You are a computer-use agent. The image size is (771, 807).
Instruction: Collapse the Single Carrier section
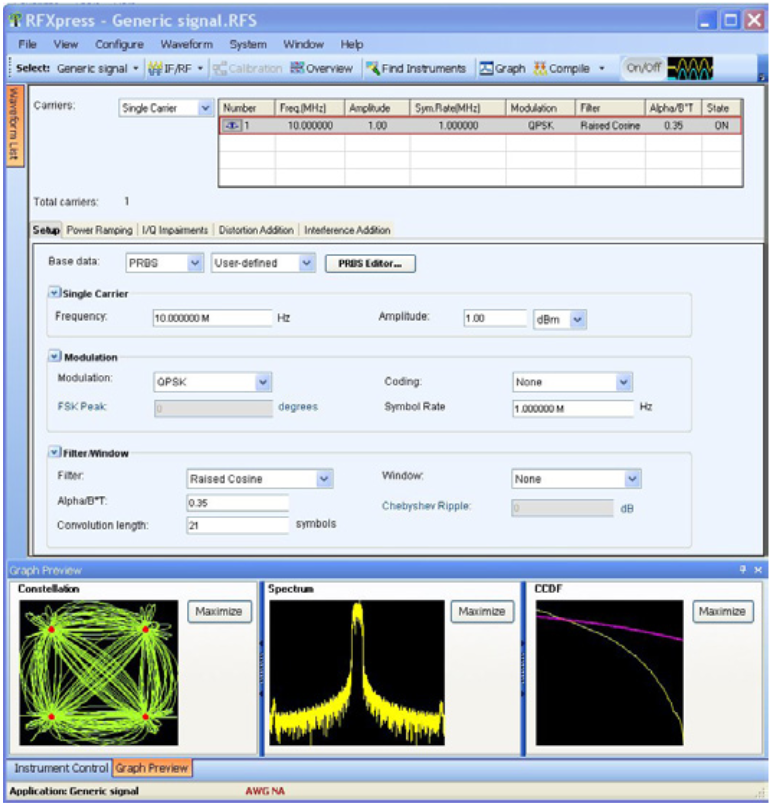54,293
